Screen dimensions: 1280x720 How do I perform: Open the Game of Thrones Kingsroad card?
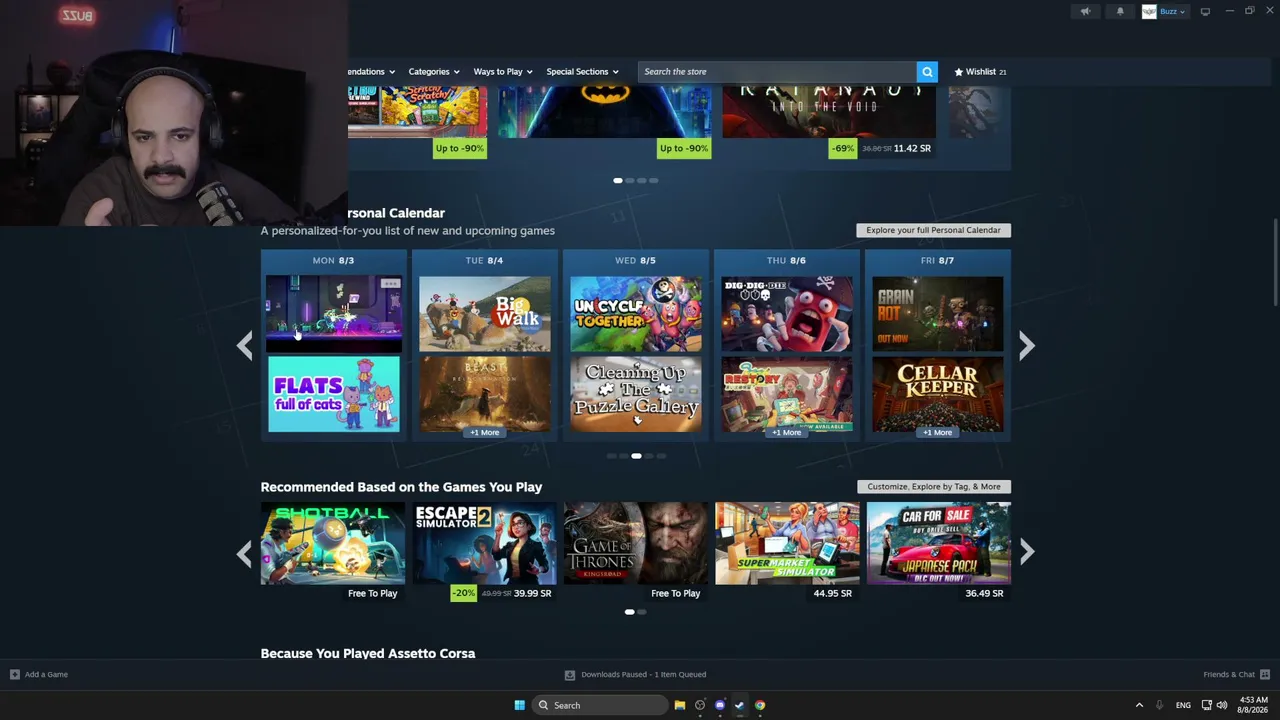pyautogui.click(x=635, y=543)
